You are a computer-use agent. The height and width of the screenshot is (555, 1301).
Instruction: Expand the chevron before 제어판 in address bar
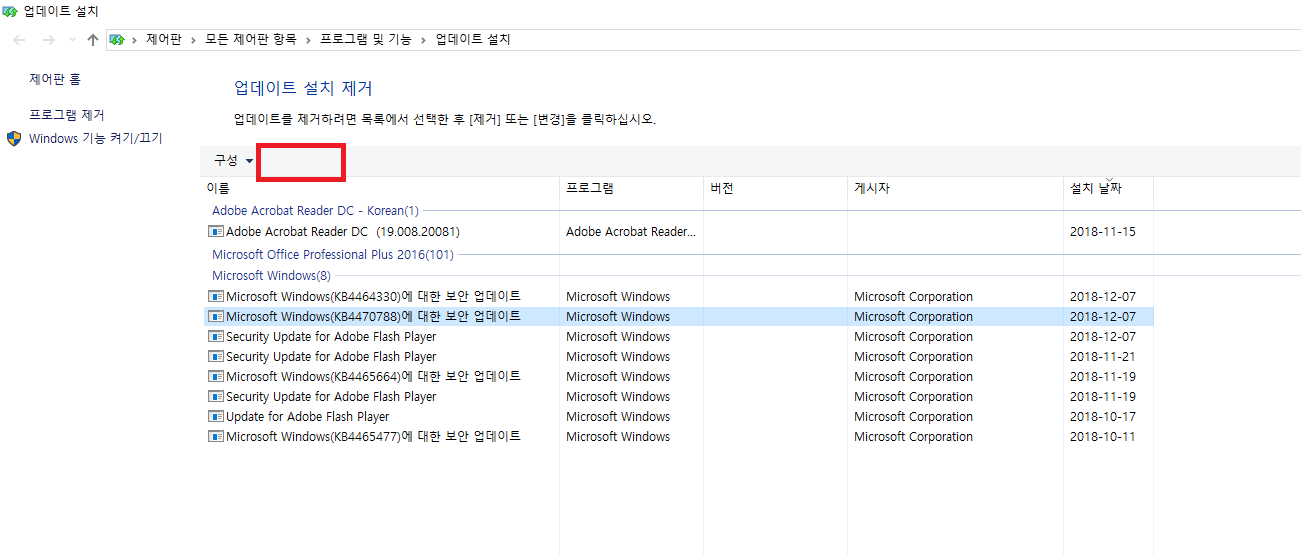(135, 39)
